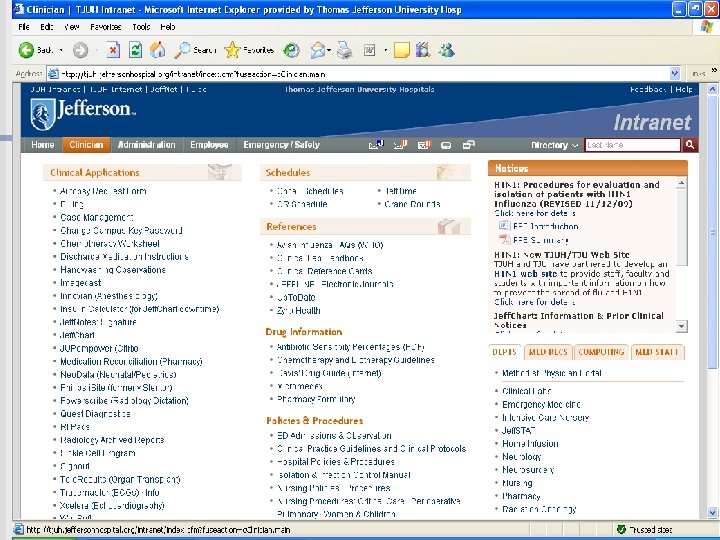Click the Stop loading red X icon

coord(113,50)
